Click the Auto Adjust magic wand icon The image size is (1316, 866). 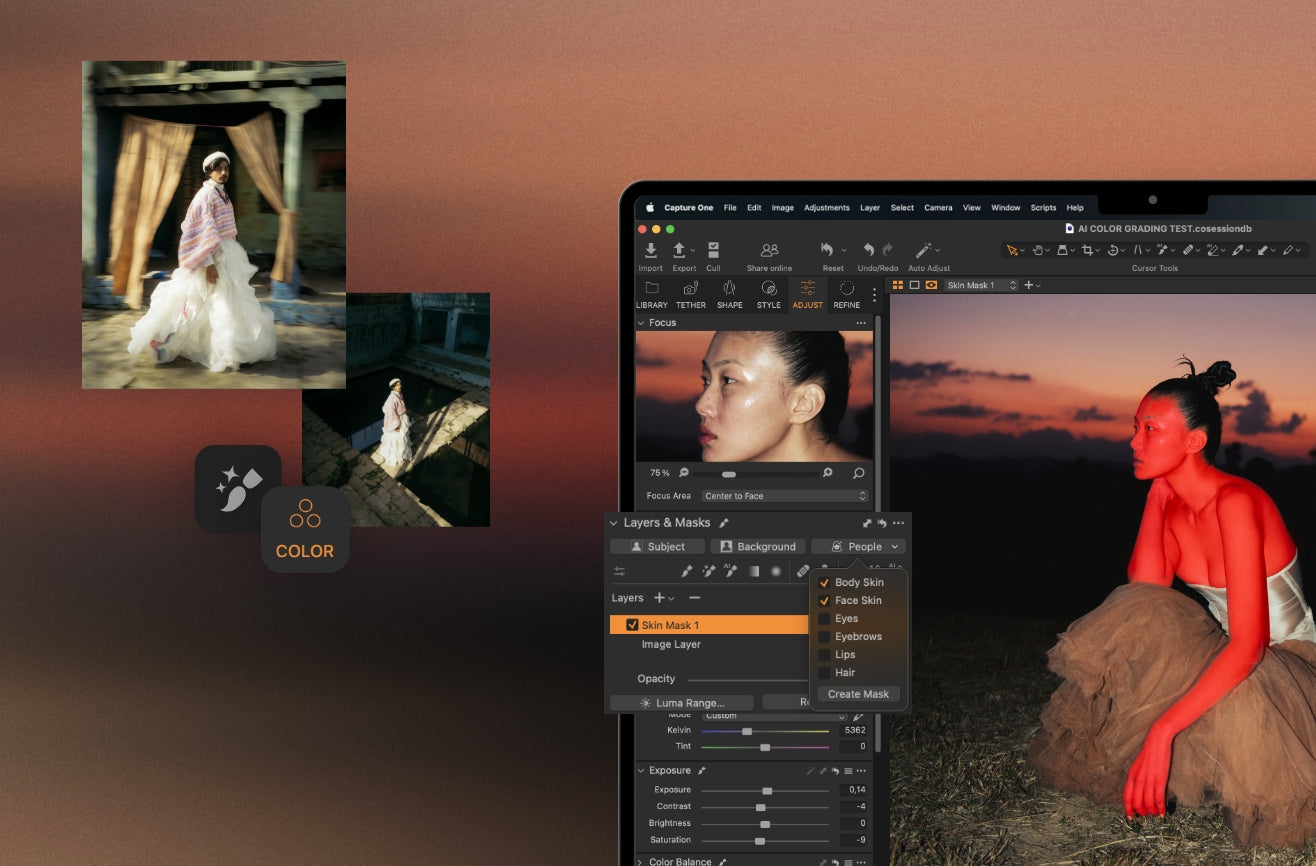[924, 251]
